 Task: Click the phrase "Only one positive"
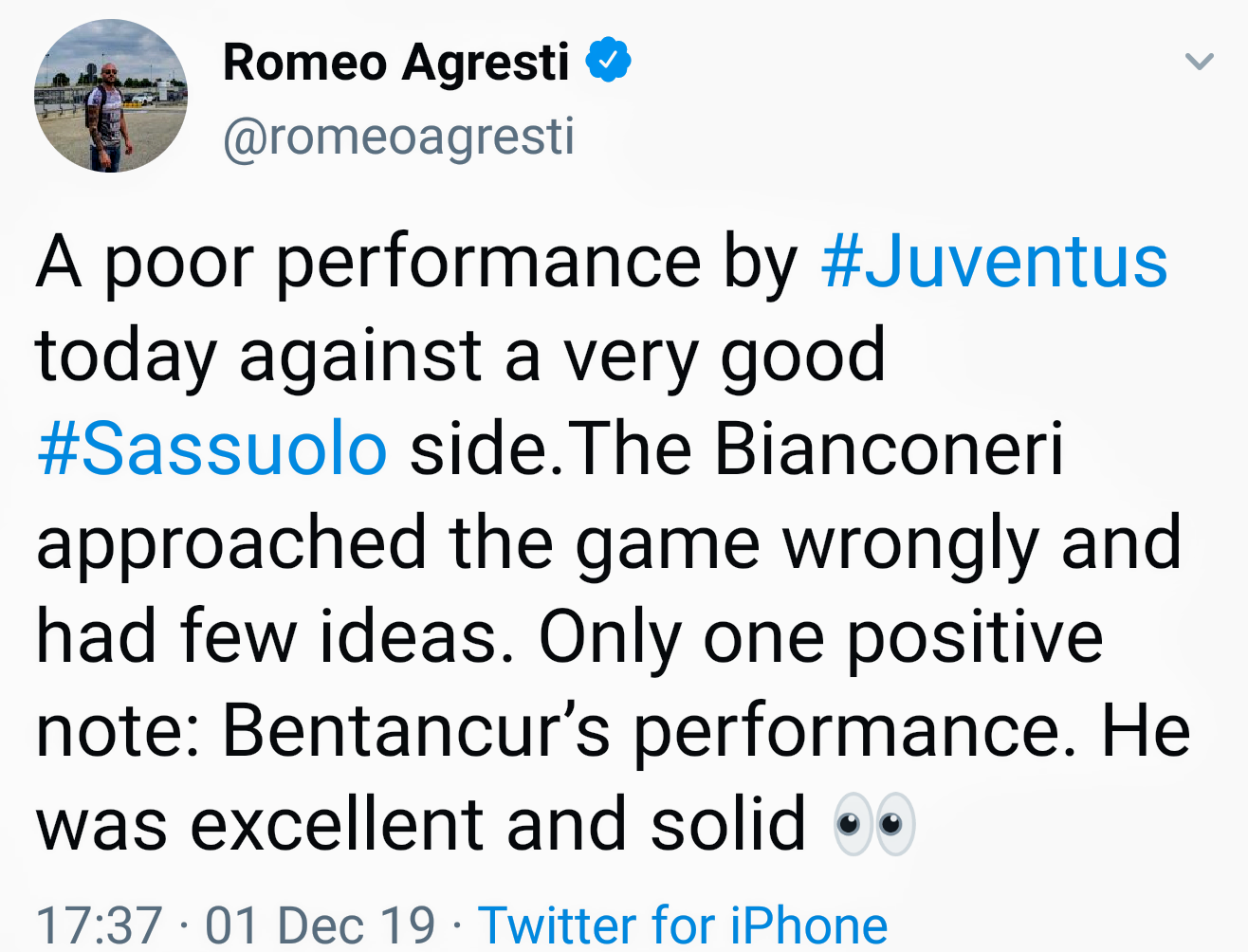click(820, 636)
